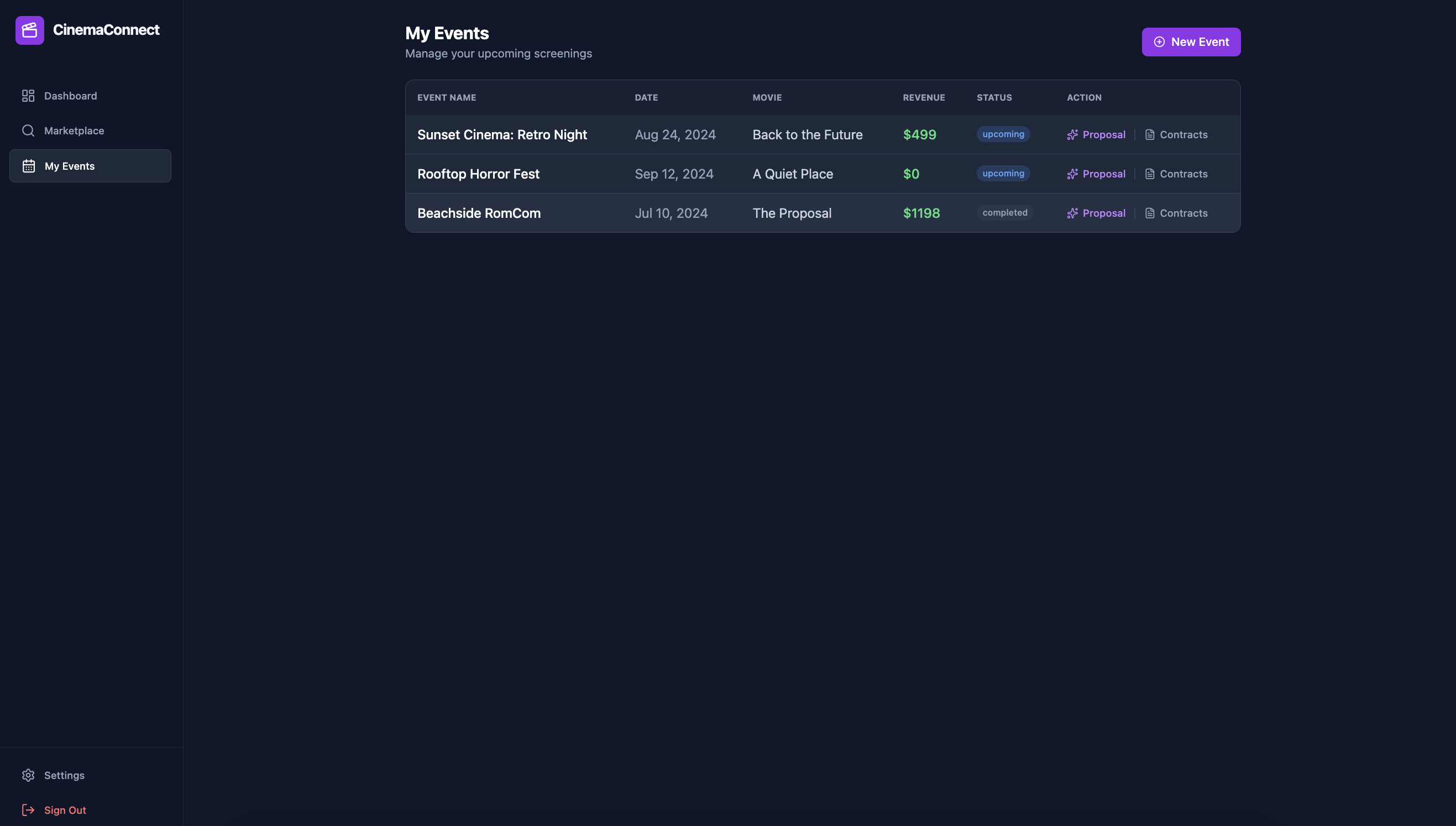Viewport: 1456px width, 826px height.
Task: Open Proposal for Rooftop Horror Fest
Action: (1103, 174)
